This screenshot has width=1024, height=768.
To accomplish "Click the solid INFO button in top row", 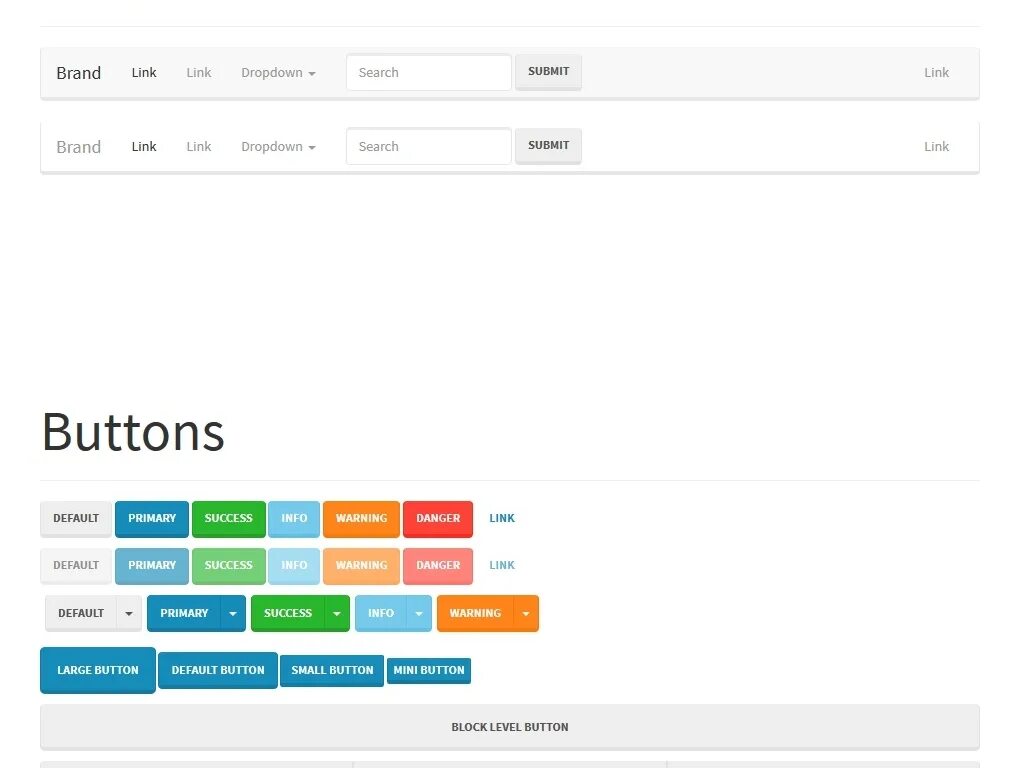I will point(294,519).
